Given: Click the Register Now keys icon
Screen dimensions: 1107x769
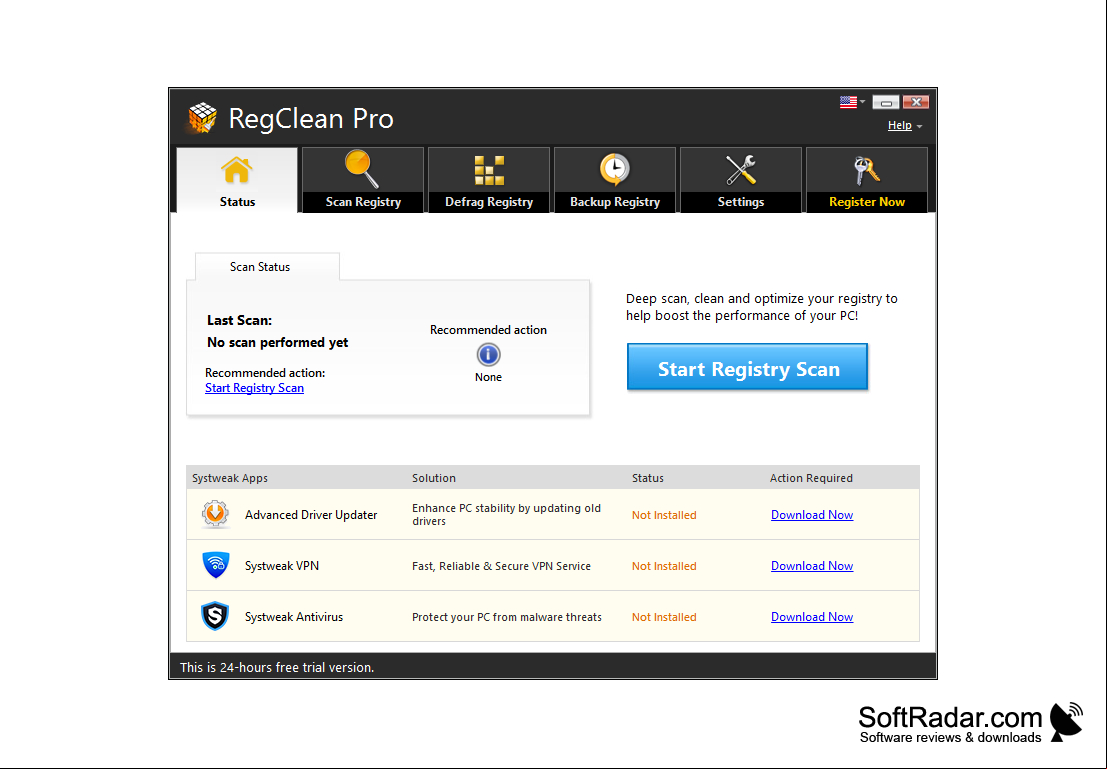Looking at the screenshot, I should pyautogui.click(x=866, y=170).
